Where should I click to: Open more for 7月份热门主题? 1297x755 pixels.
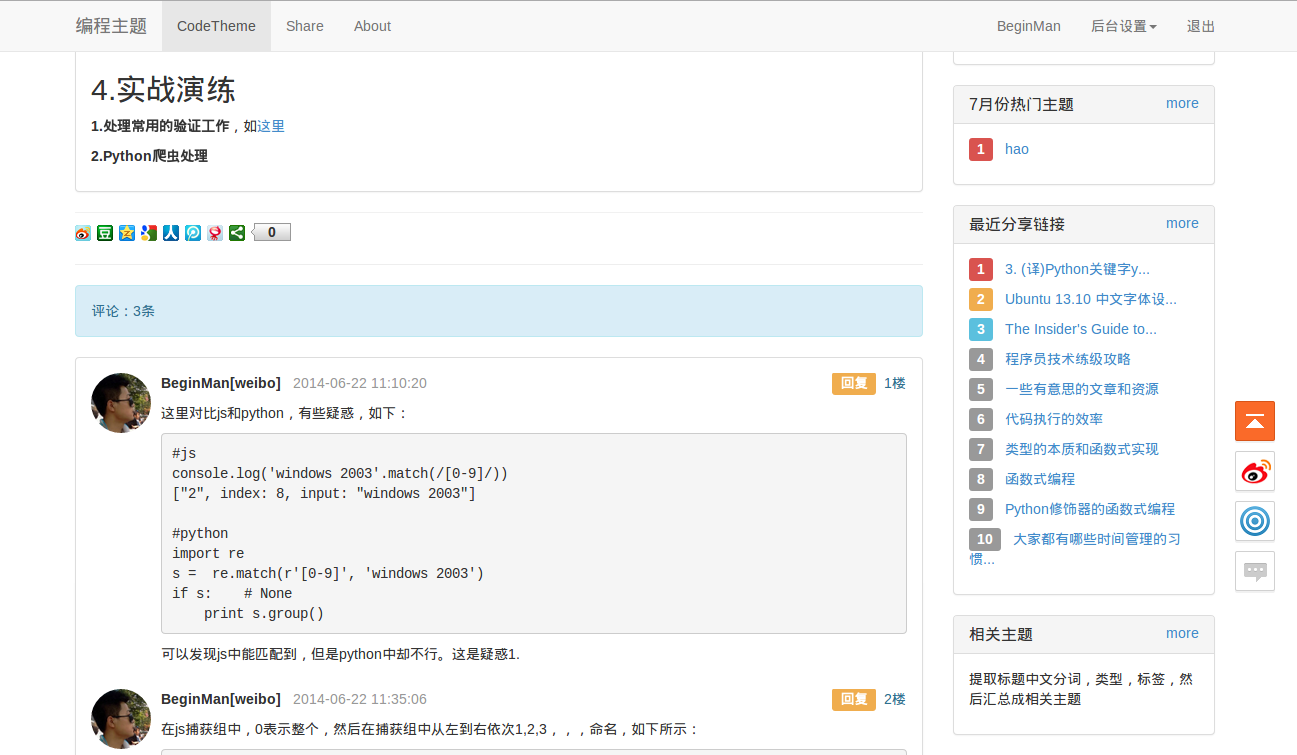coord(1182,103)
